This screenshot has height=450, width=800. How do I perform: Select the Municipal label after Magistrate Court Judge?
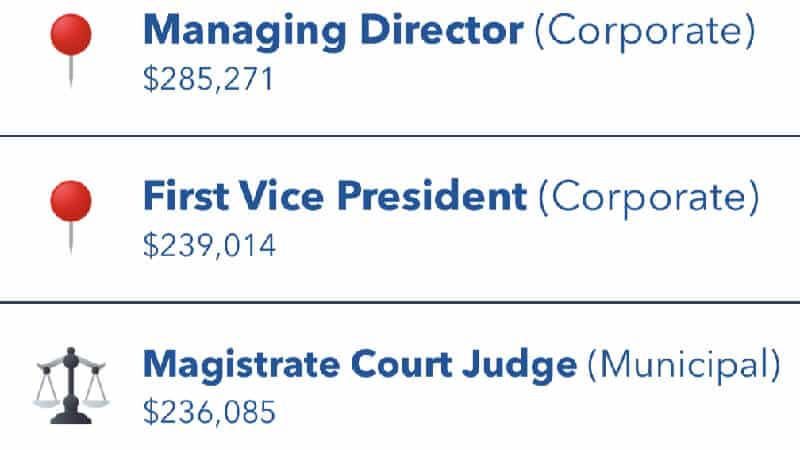coord(683,364)
